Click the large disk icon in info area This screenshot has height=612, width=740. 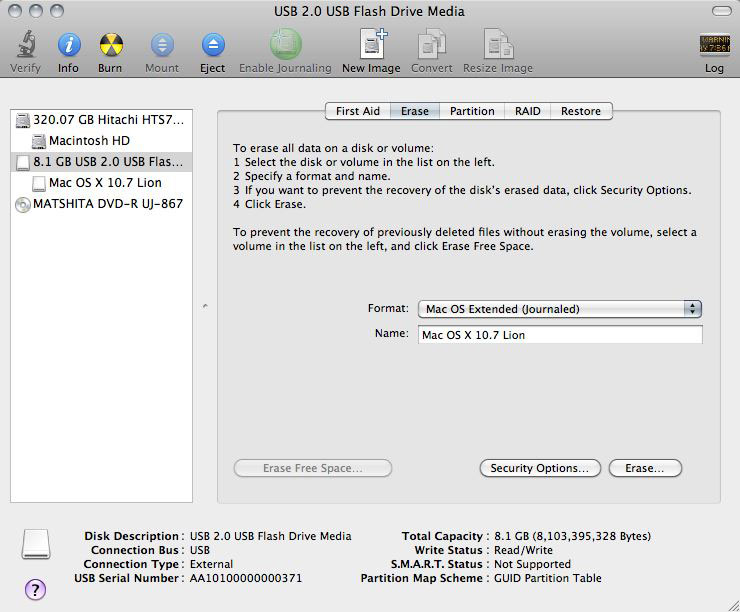(36, 544)
